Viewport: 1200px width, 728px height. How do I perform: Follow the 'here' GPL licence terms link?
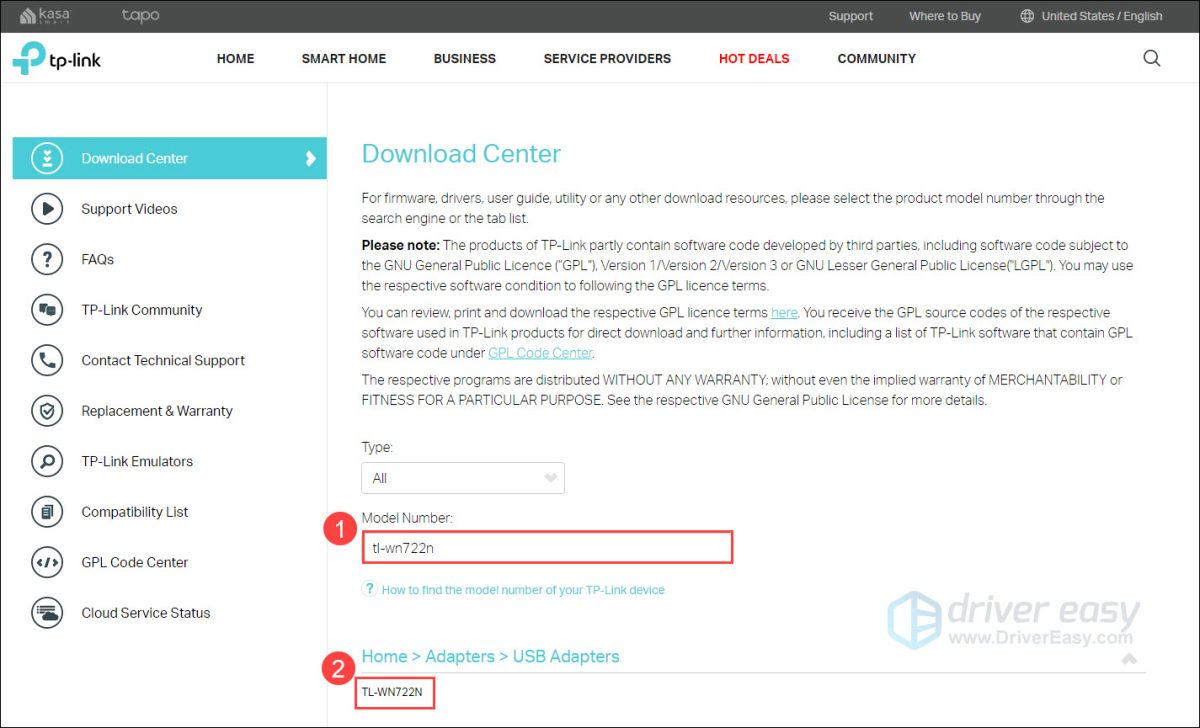click(x=784, y=313)
